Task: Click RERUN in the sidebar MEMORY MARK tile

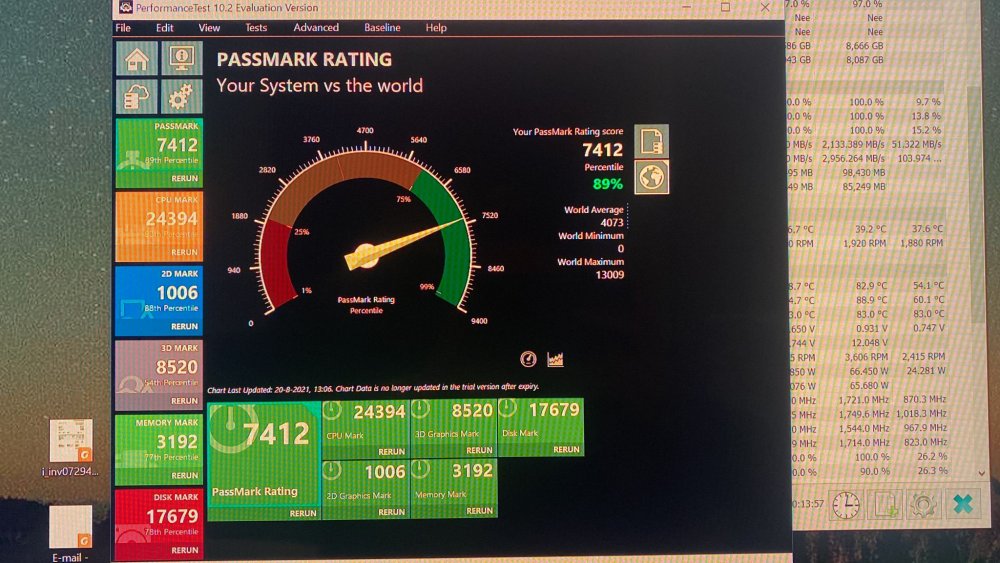Action: [184, 476]
